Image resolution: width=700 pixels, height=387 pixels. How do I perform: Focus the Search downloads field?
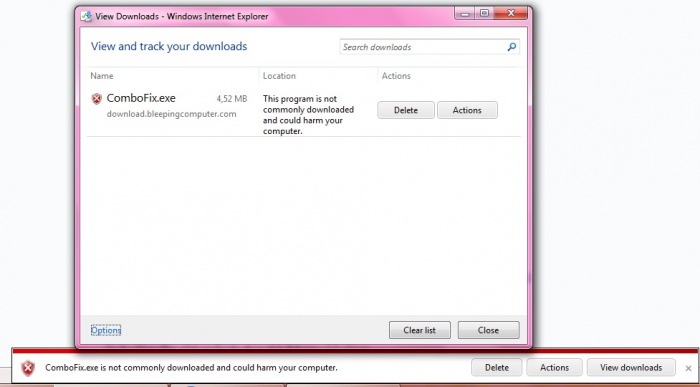[x=429, y=47]
